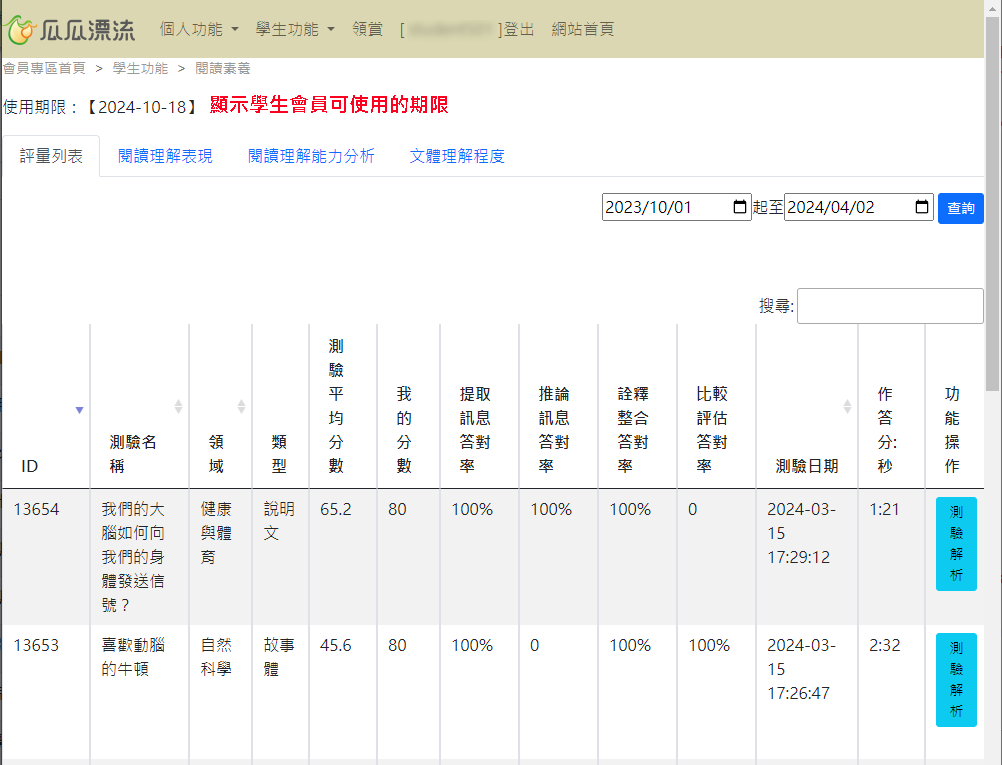The height and width of the screenshot is (765, 1002).
Task: Select the 評量列表 tab
Action: coord(51,156)
